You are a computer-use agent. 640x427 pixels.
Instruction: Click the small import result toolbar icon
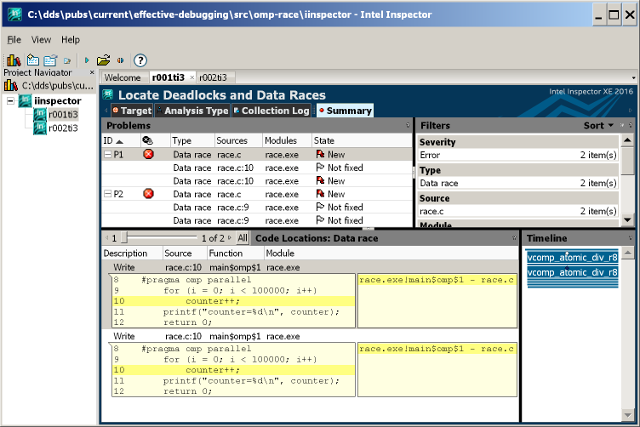(67, 61)
